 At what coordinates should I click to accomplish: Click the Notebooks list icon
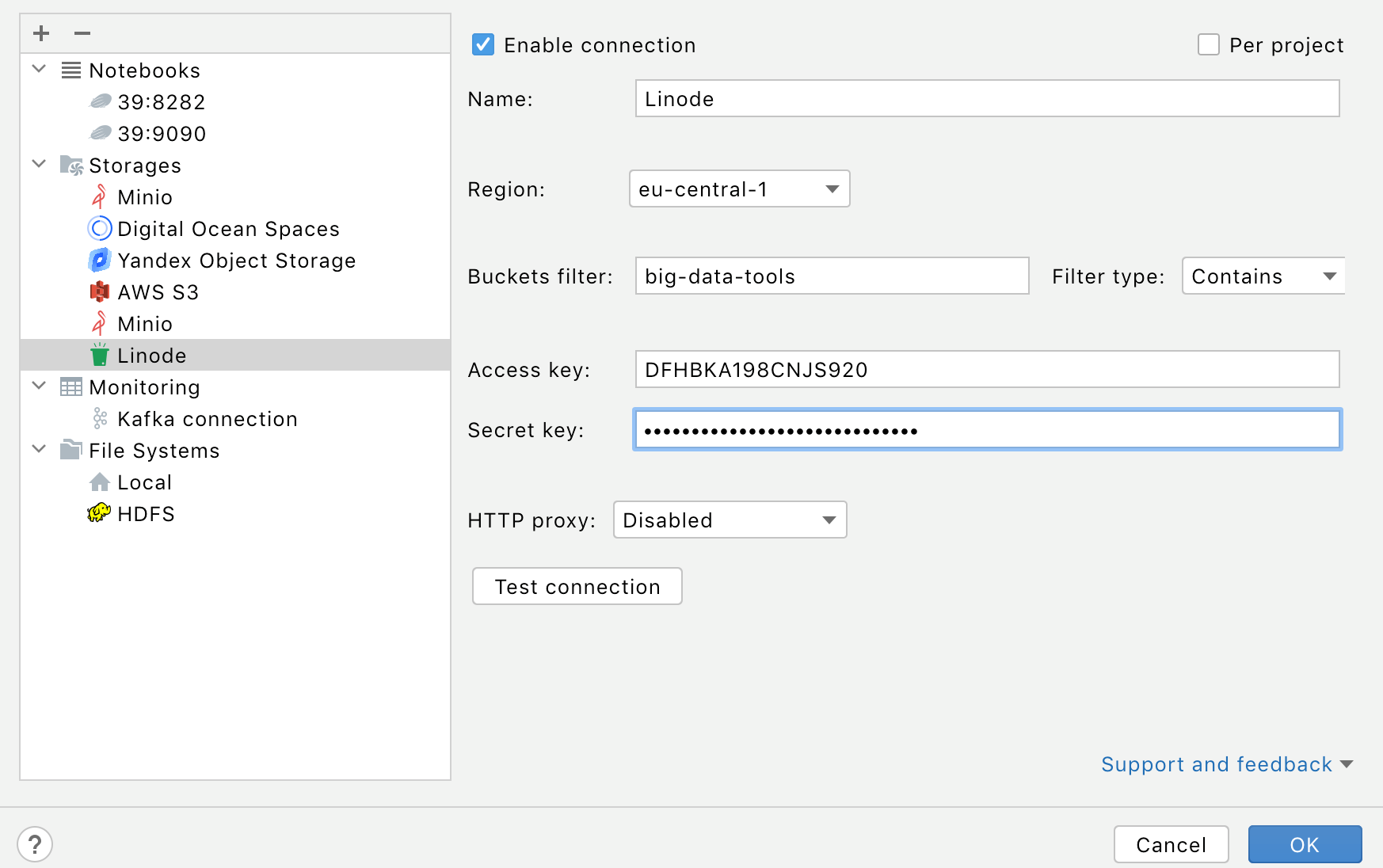click(x=71, y=70)
